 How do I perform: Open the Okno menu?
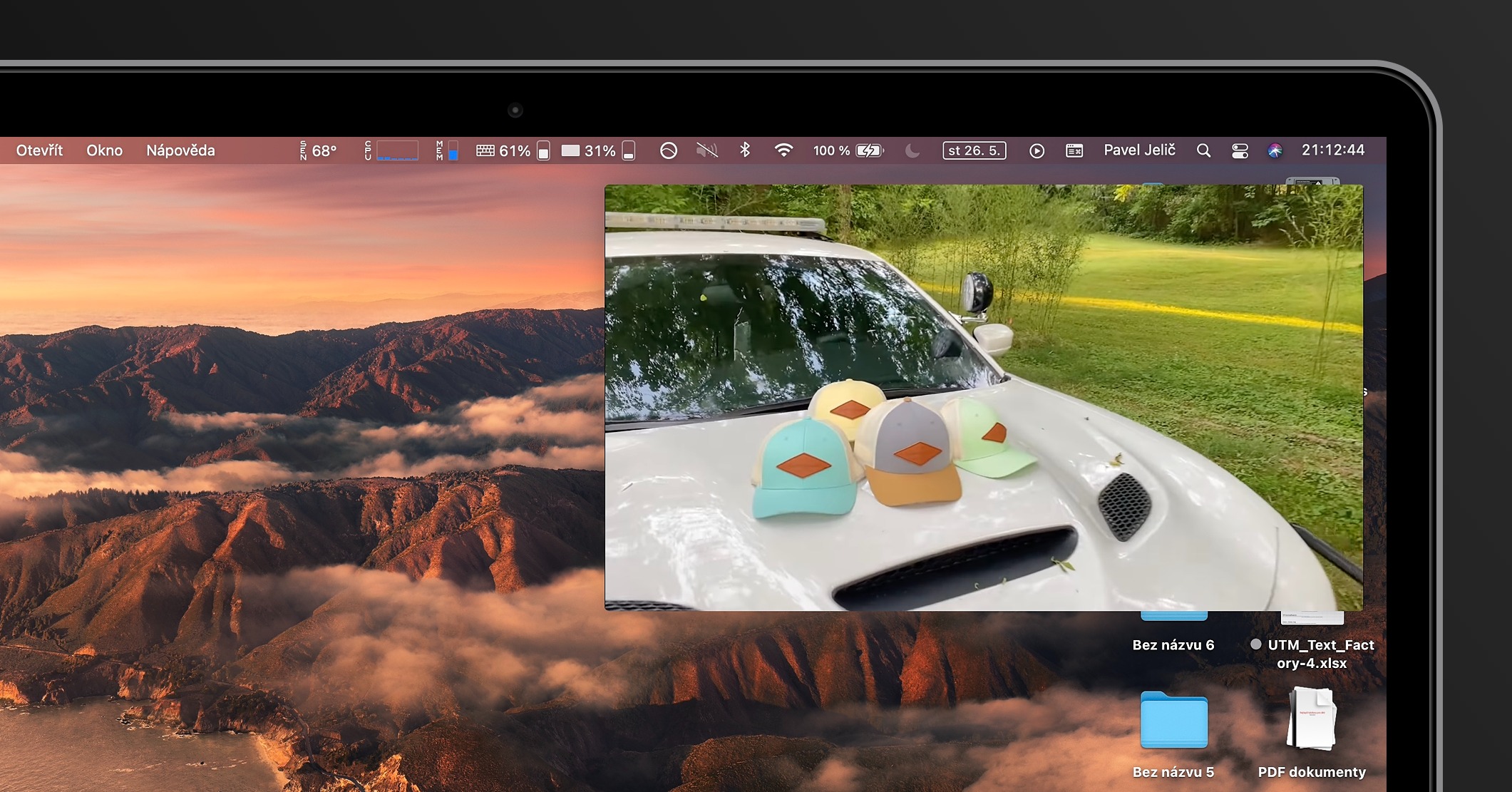coord(104,150)
